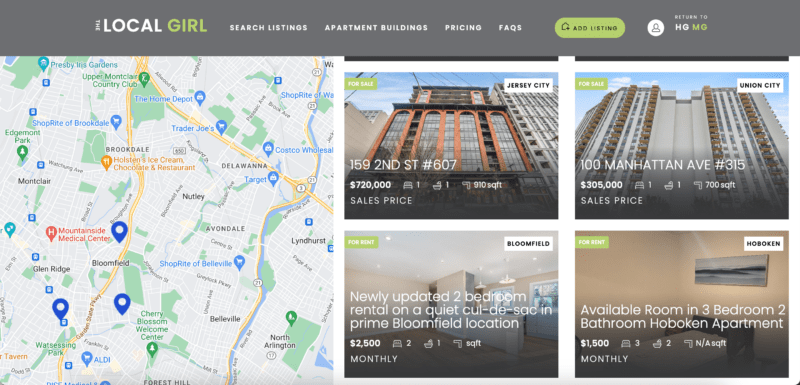
Task: Open the Pricing page
Action: coord(463,28)
